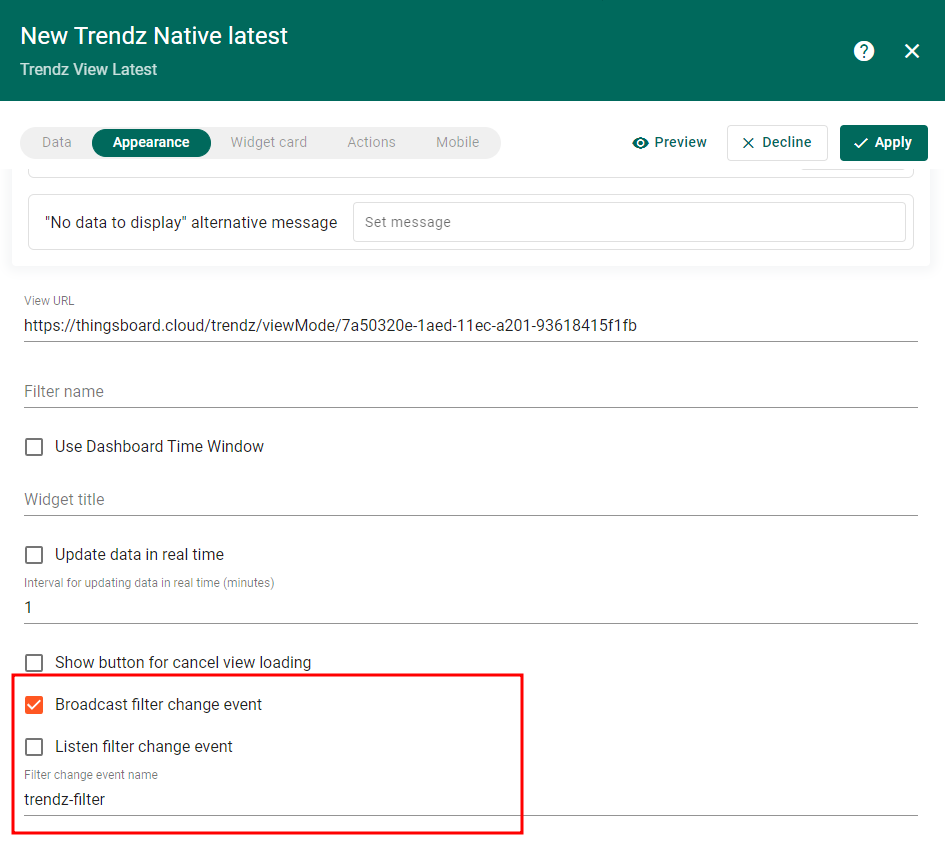Click the Filter name field
This screenshot has width=945, height=864.
[x=470, y=392]
